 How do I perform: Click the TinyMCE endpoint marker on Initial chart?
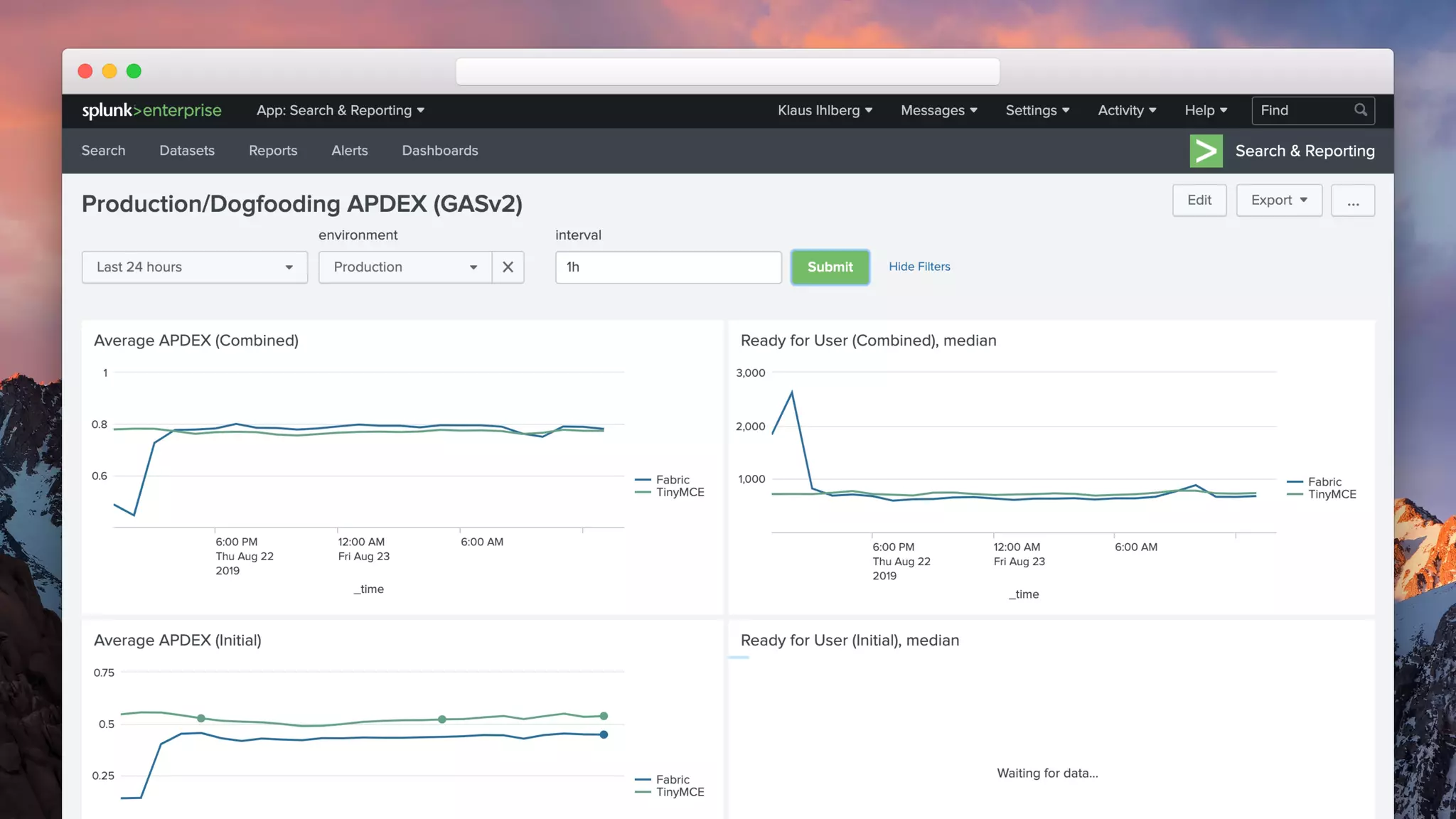[x=604, y=716]
